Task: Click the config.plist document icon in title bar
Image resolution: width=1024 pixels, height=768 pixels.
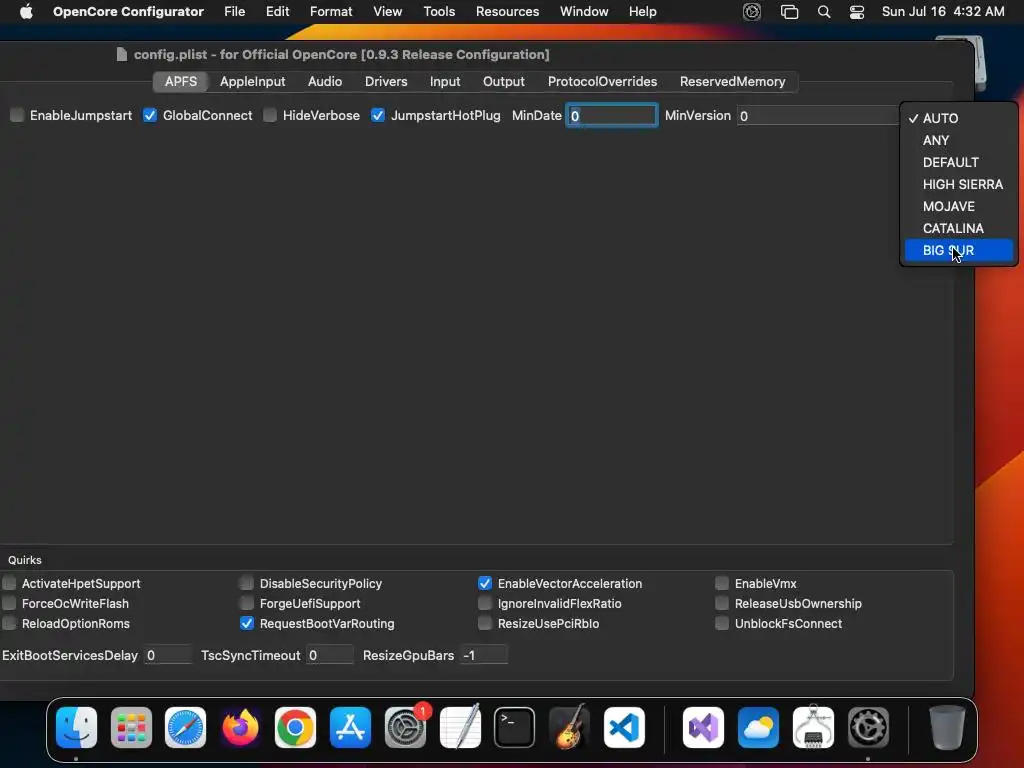Action: (121, 54)
